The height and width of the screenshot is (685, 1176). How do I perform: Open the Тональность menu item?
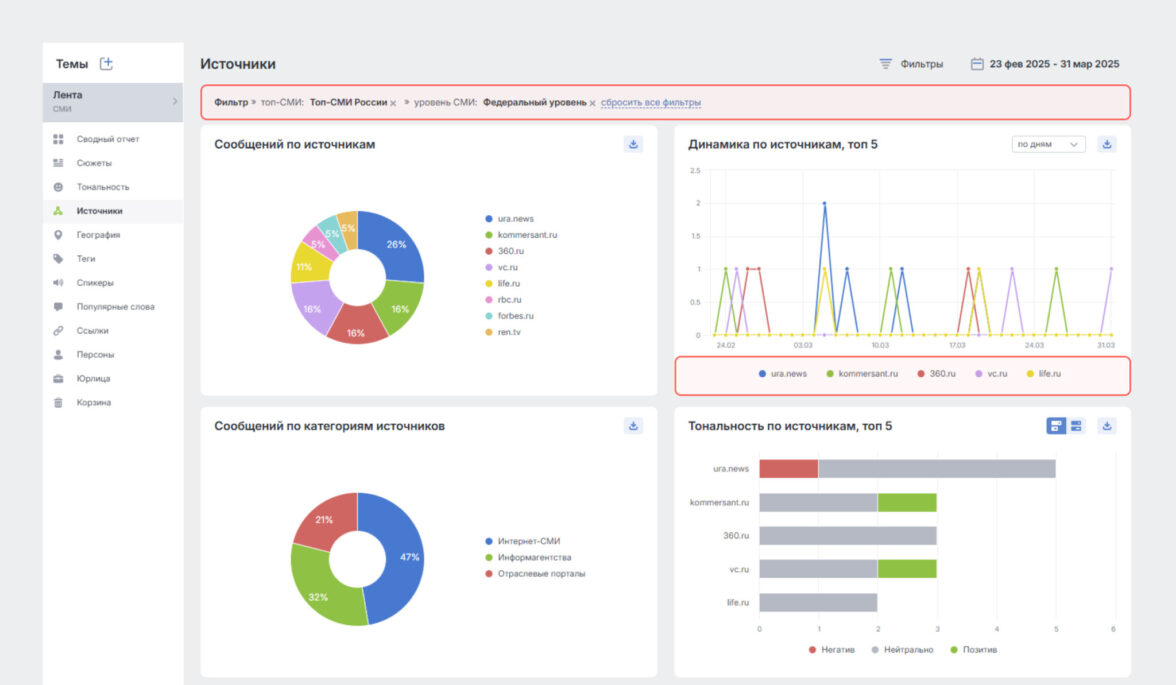(102, 187)
